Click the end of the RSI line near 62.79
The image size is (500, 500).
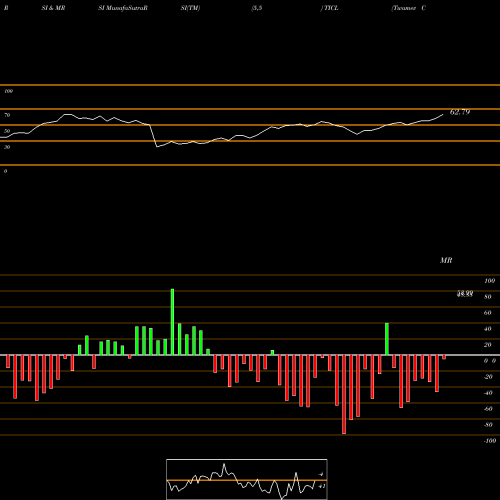tap(443, 115)
